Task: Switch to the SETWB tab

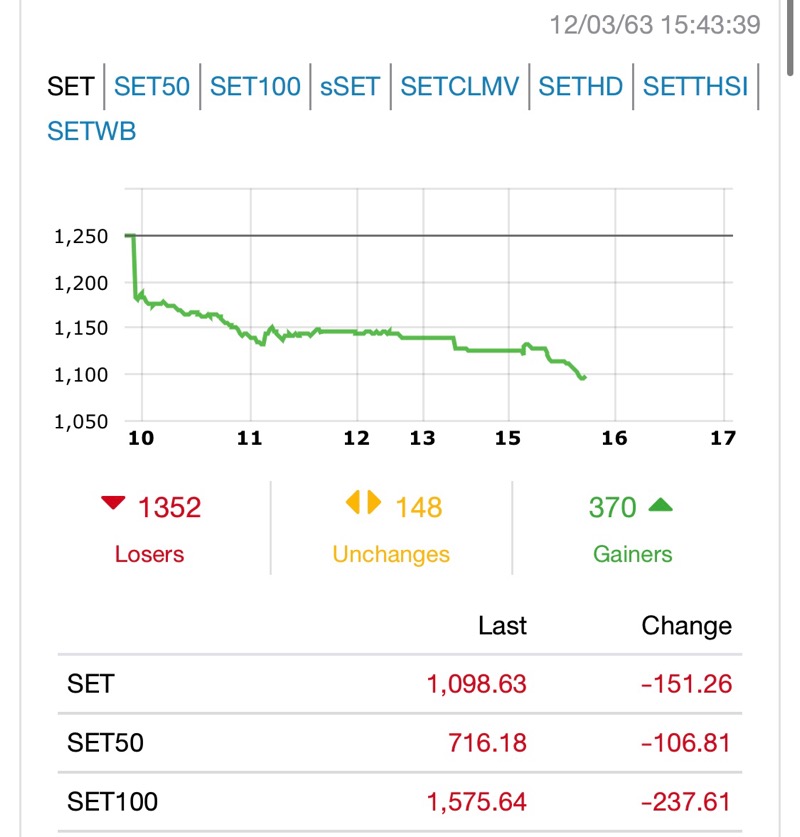Action: click(x=91, y=131)
